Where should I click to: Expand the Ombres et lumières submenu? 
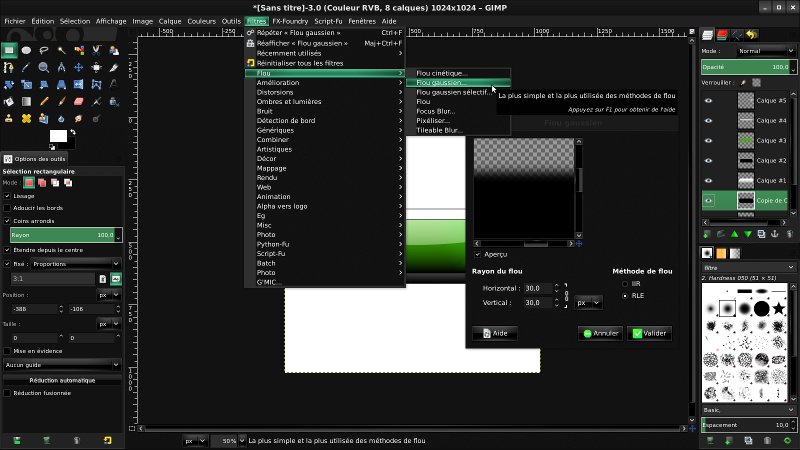[x=324, y=102]
